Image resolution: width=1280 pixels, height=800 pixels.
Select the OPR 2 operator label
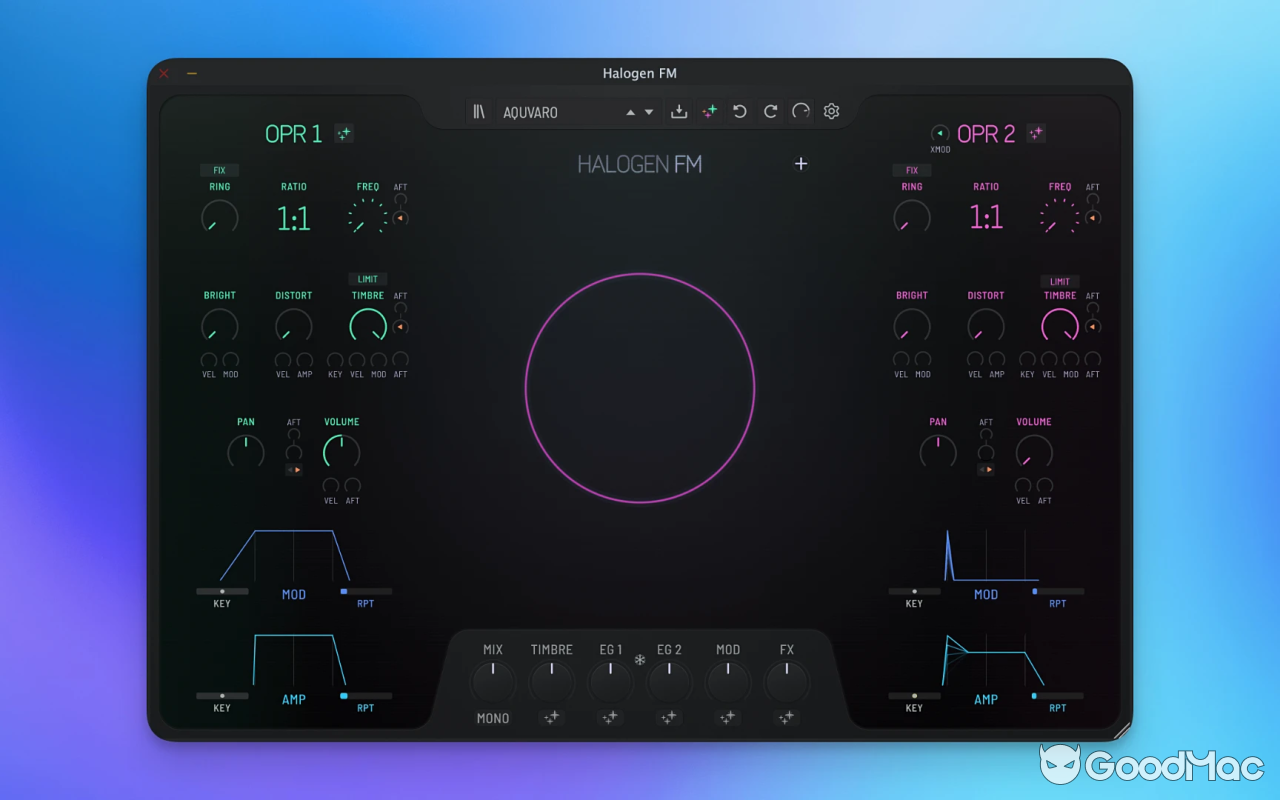click(986, 132)
